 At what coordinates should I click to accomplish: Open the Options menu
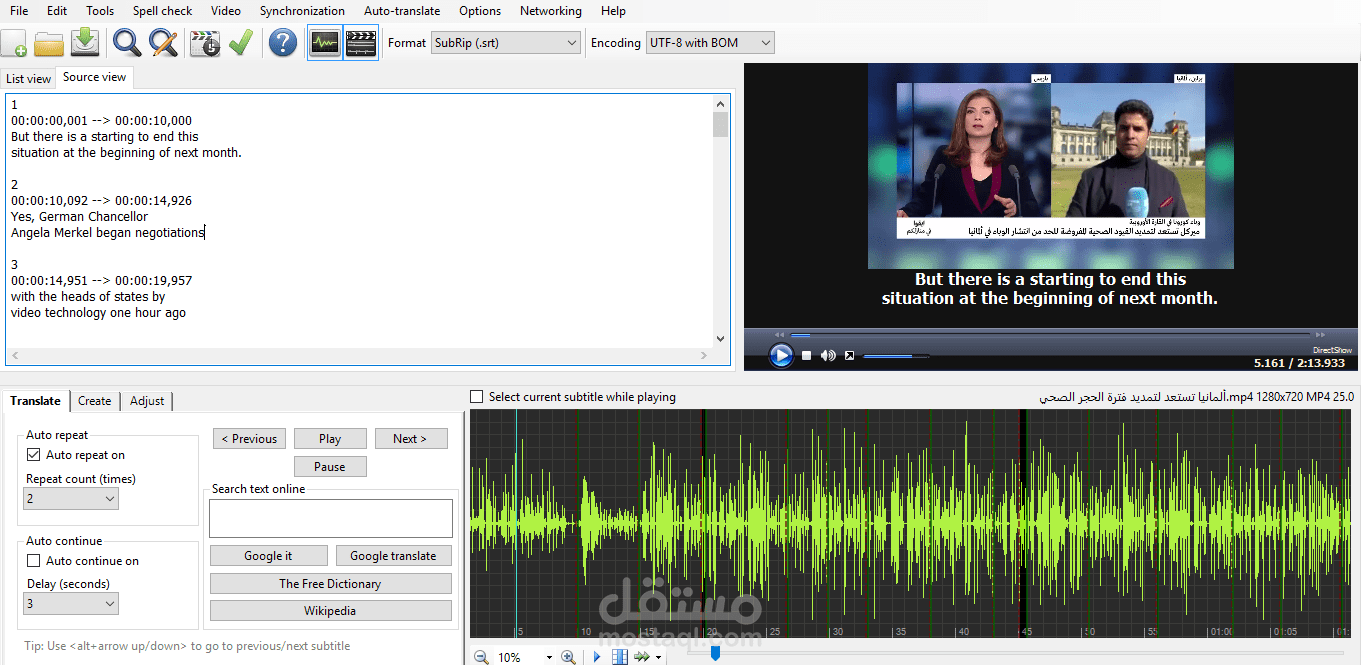480,11
